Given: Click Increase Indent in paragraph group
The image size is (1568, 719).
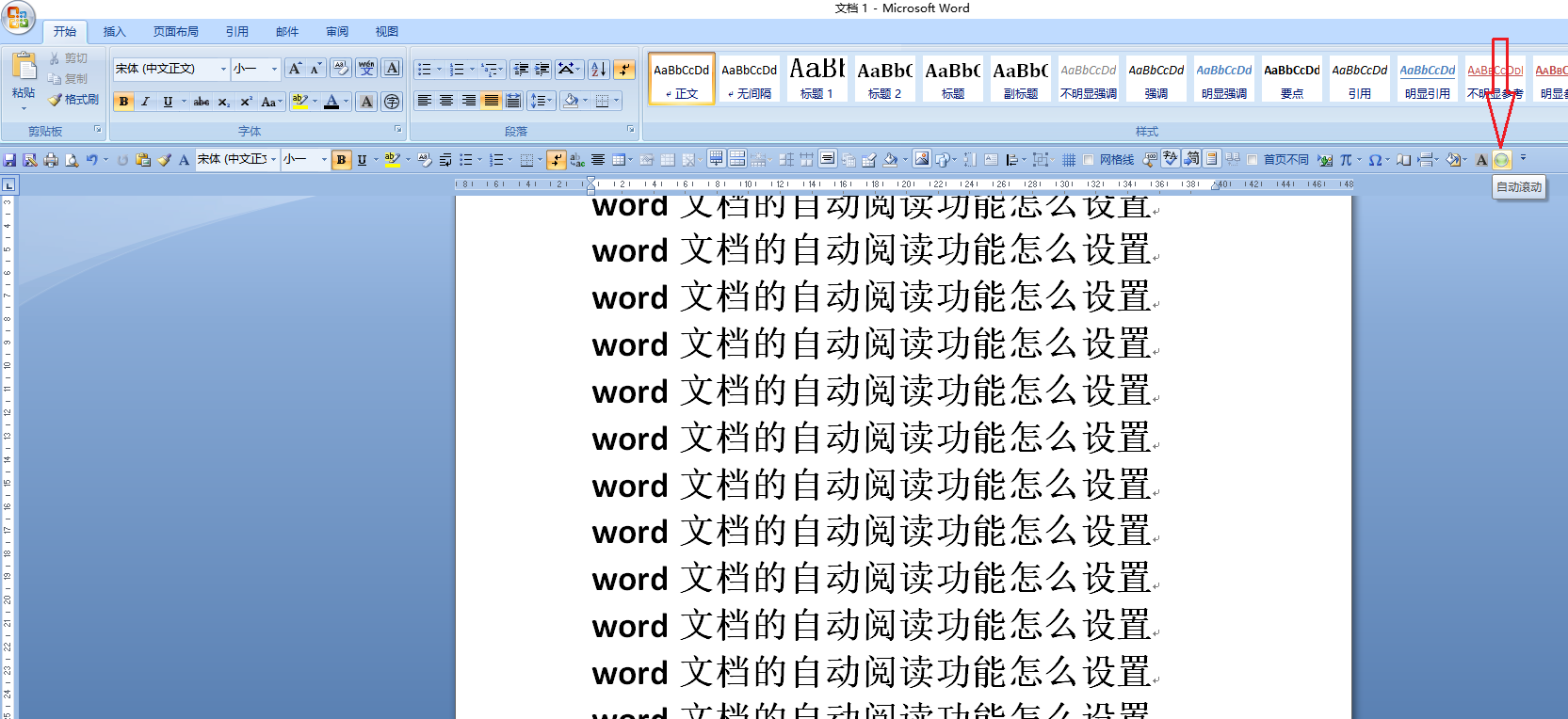Looking at the screenshot, I should (x=542, y=70).
